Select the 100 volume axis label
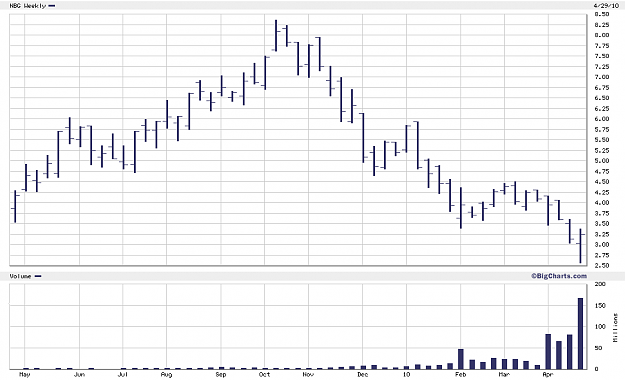Viewport: 625px width, 380px height. point(600,327)
